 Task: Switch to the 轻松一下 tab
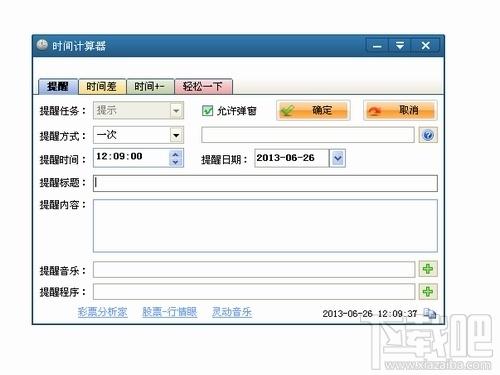203,87
